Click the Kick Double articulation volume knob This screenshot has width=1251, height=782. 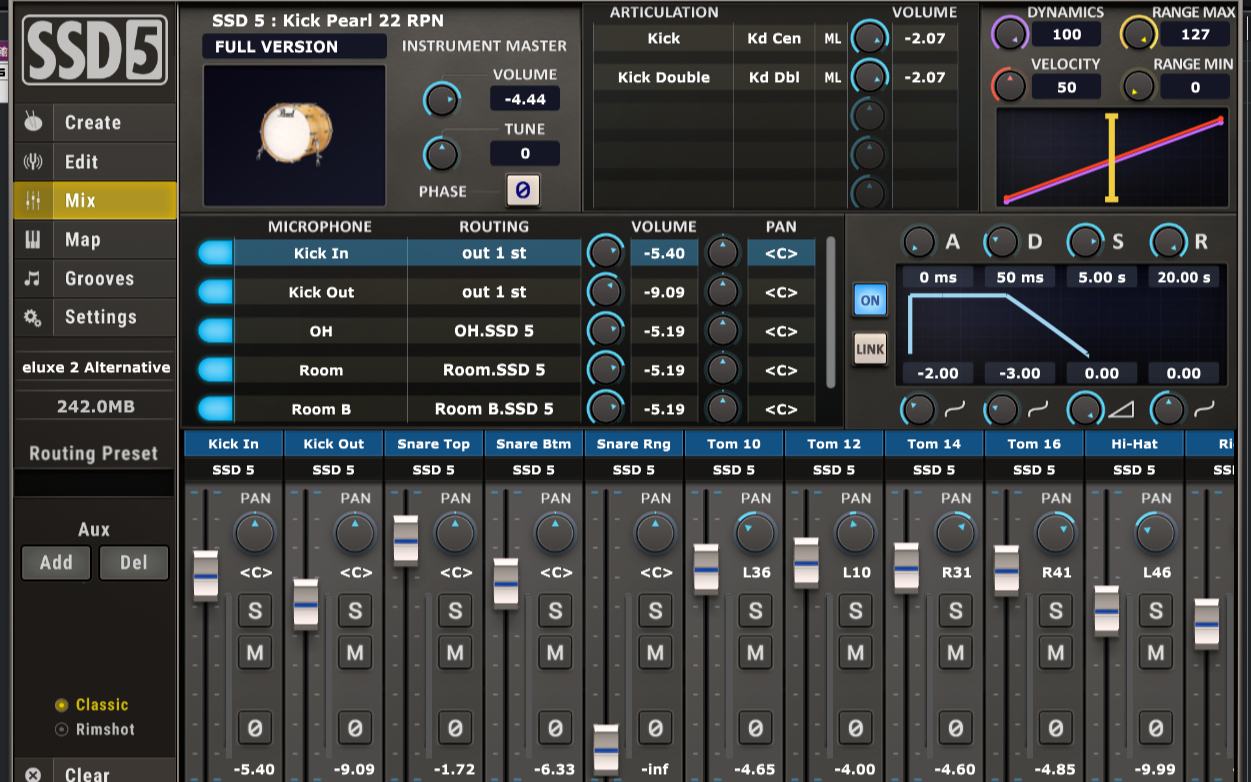pos(869,77)
